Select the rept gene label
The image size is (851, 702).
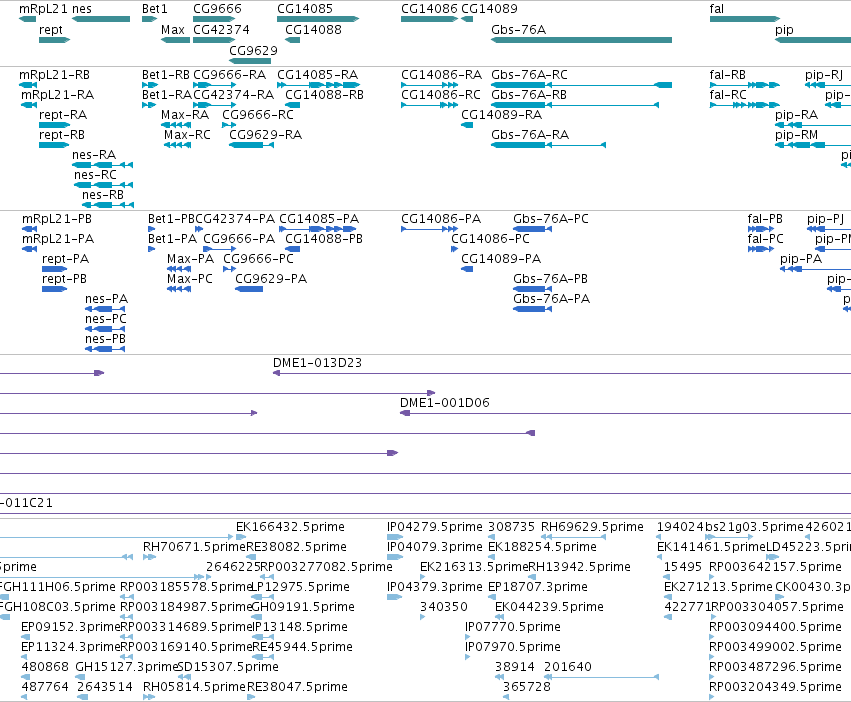[50, 30]
